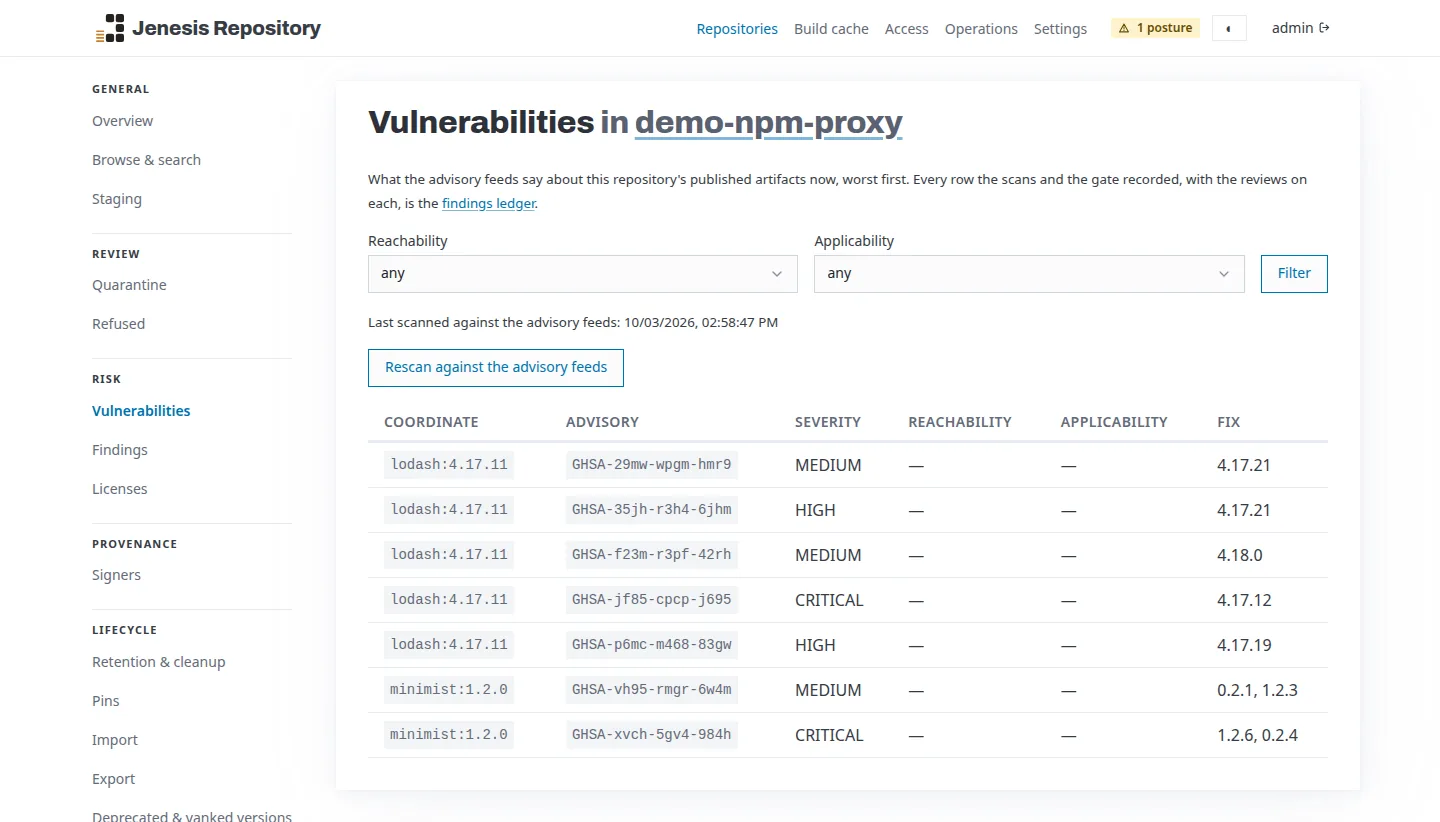
Task: Select Overview in the sidebar
Action: click(x=123, y=121)
